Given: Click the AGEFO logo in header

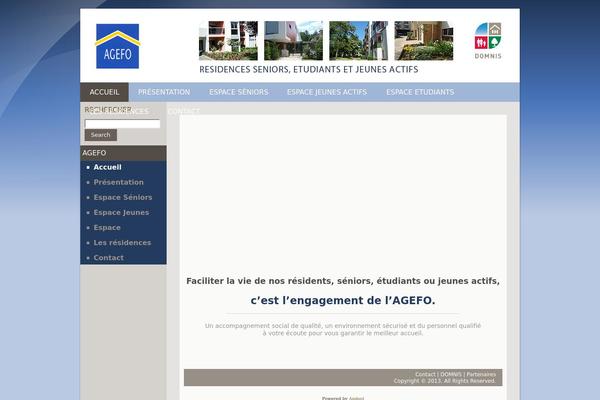Looking at the screenshot, I should coord(117,46).
